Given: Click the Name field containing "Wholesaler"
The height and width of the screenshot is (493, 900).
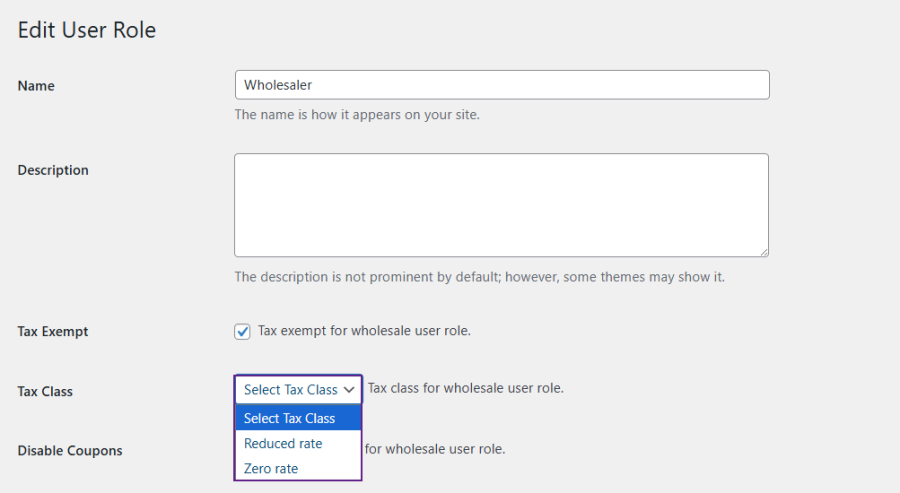Looking at the screenshot, I should (501, 85).
